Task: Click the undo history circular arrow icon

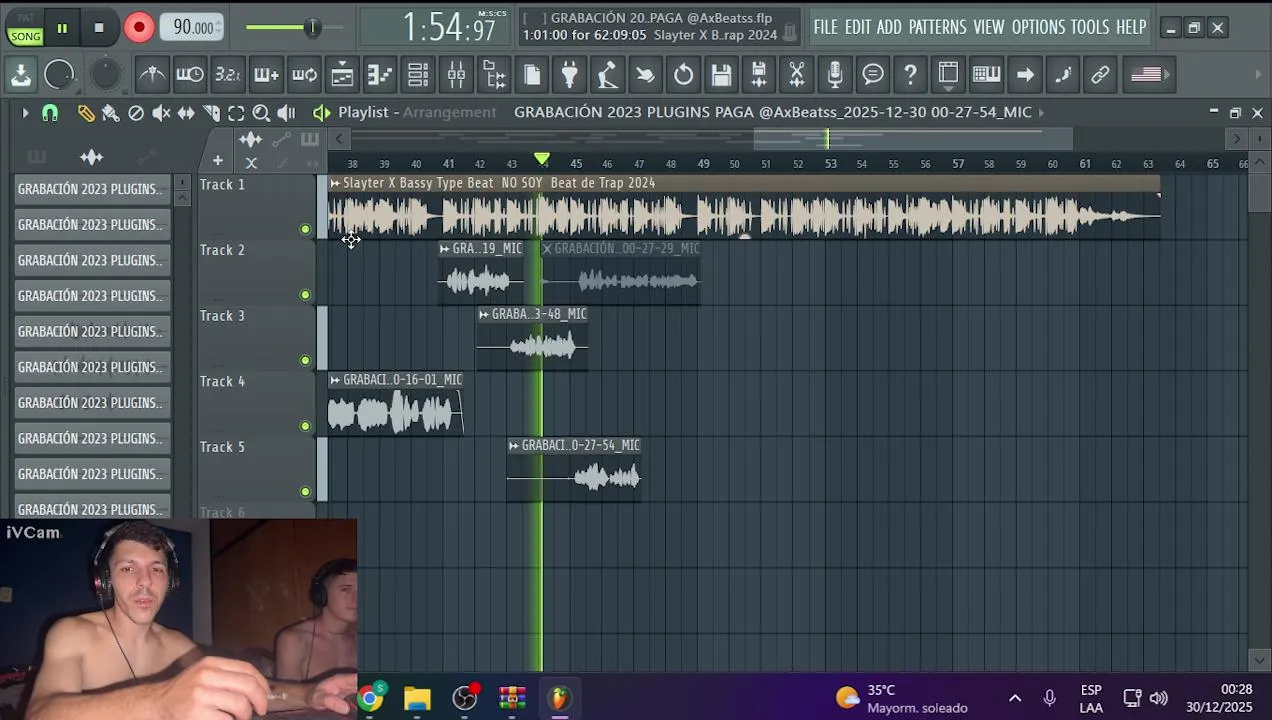Action: click(x=683, y=74)
